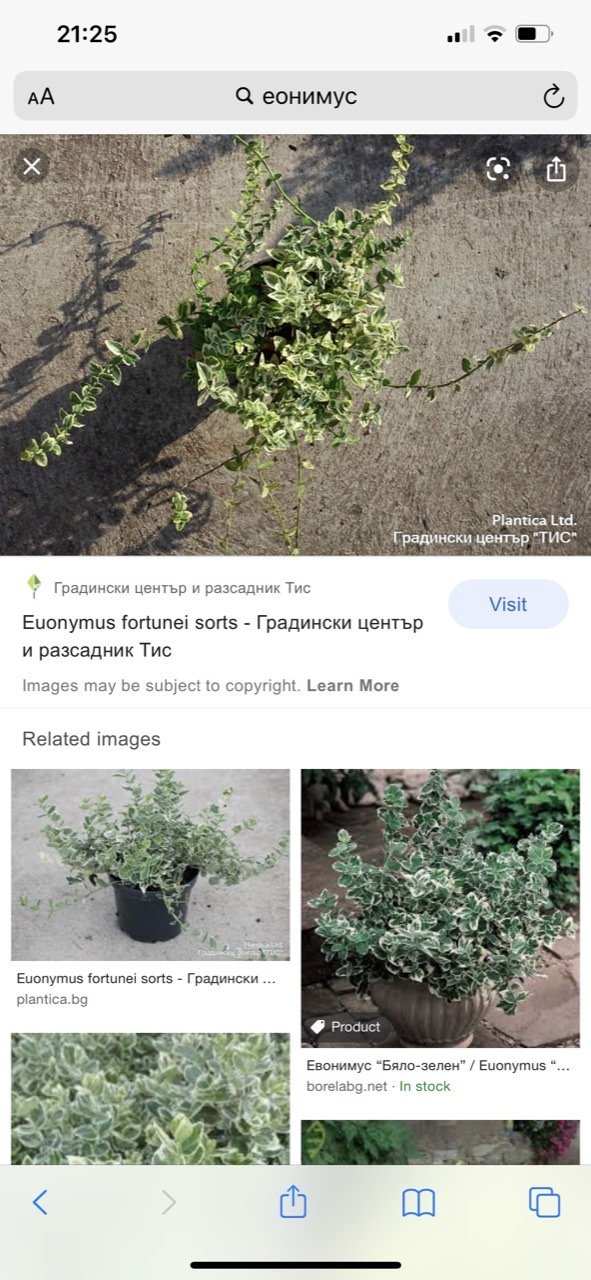
Task: Tap the aA reader options icon
Action: (41, 97)
